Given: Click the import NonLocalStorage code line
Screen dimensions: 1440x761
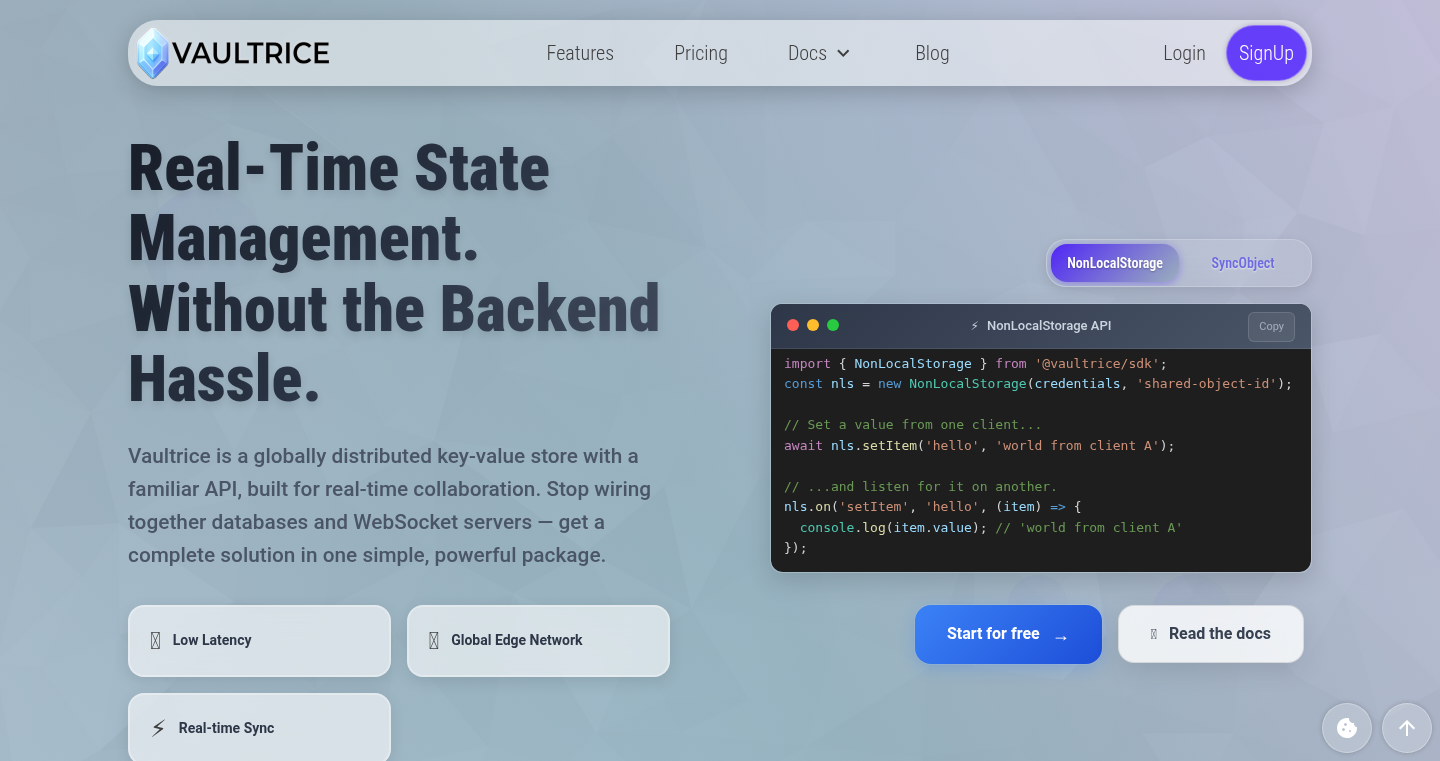Looking at the screenshot, I should point(975,363).
